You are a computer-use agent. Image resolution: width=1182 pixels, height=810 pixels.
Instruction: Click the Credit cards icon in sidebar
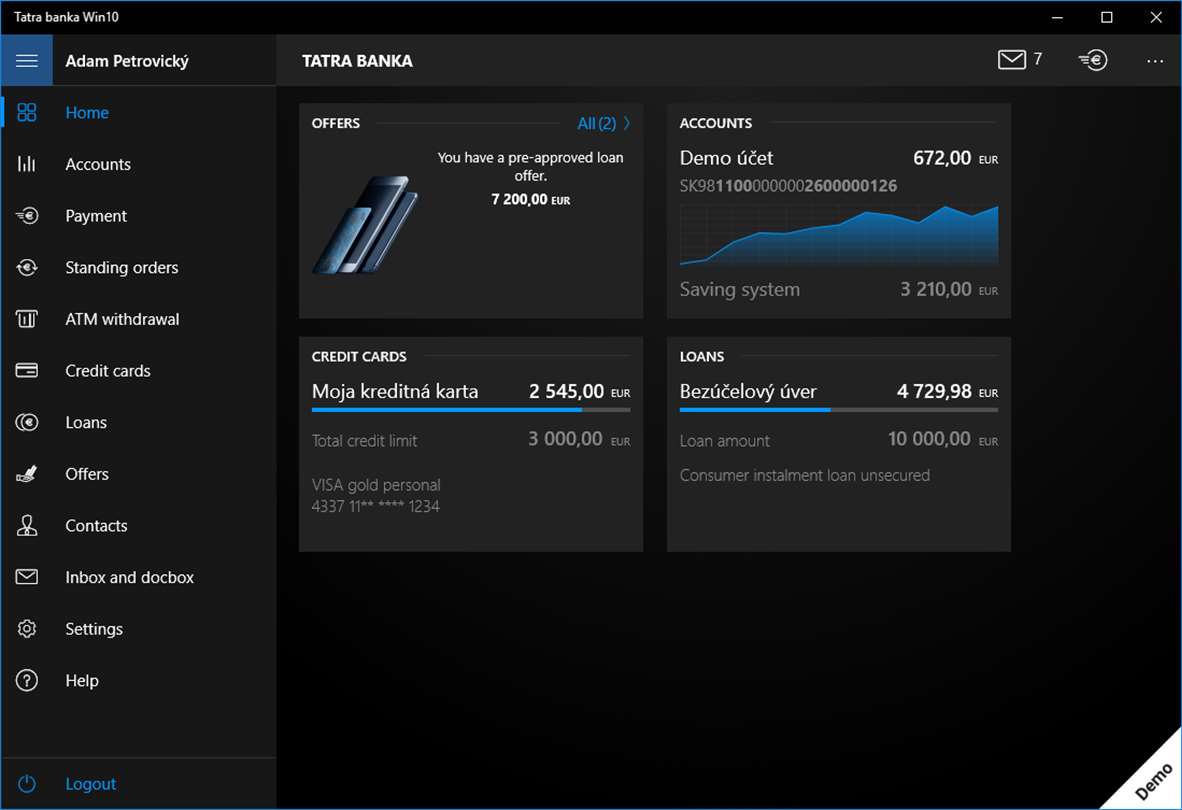26,371
